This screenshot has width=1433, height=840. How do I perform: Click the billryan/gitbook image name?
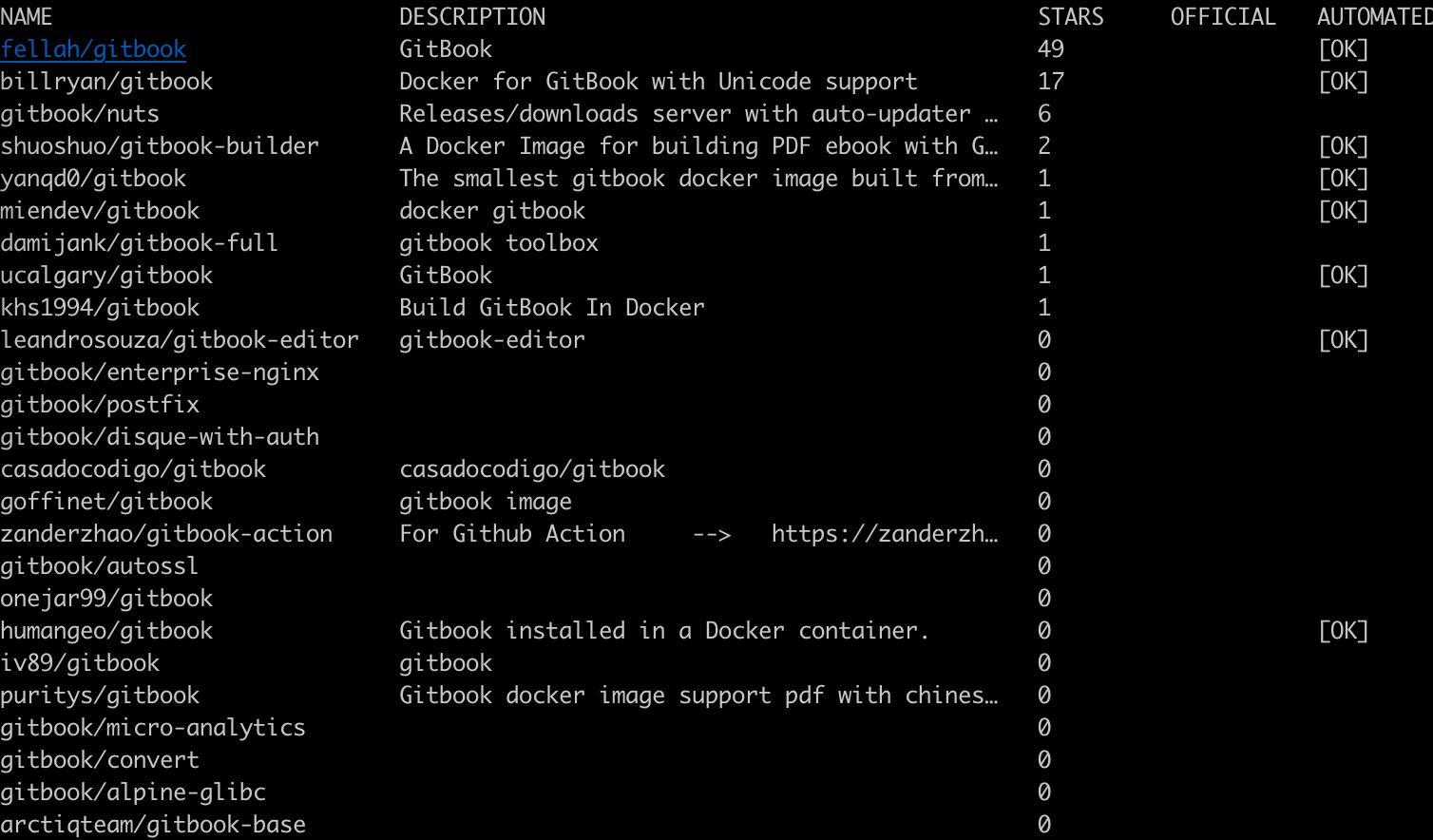click(106, 82)
